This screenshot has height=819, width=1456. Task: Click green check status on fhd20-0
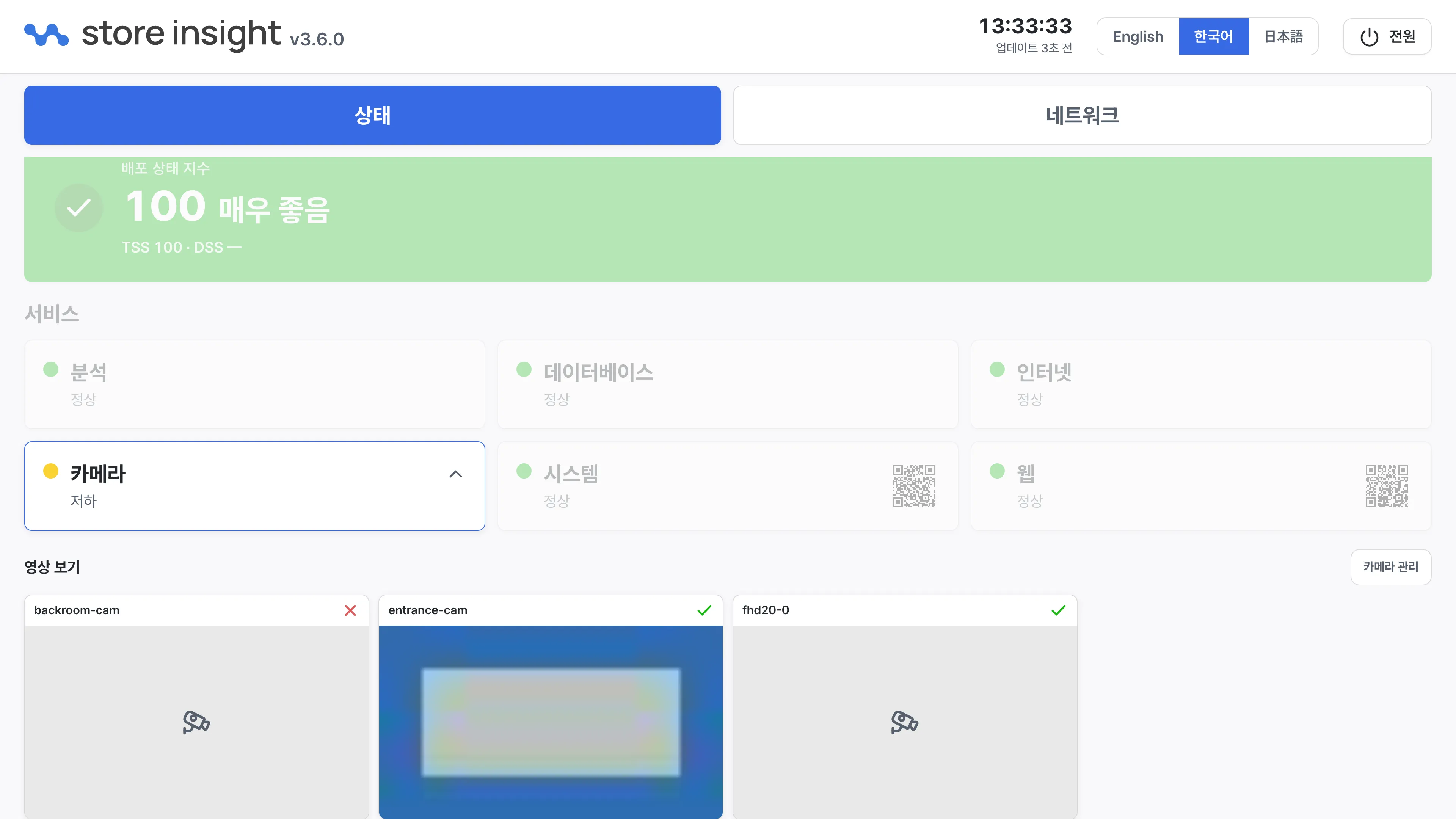tap(1058, 610)
